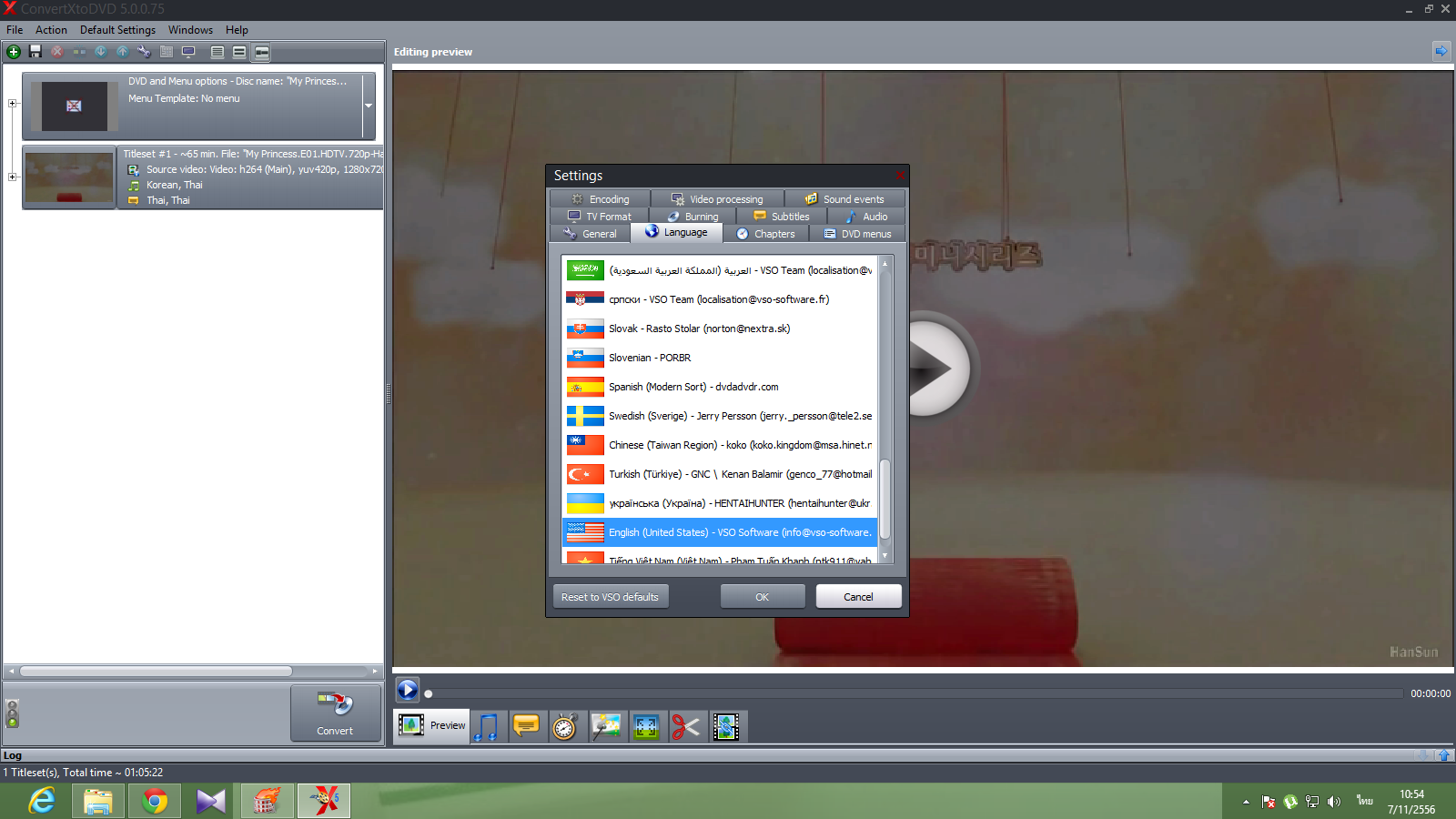Expand the DVD and Menu options tree node
The width and height of the screenshot is (1456, 819).
coord(13,104)
